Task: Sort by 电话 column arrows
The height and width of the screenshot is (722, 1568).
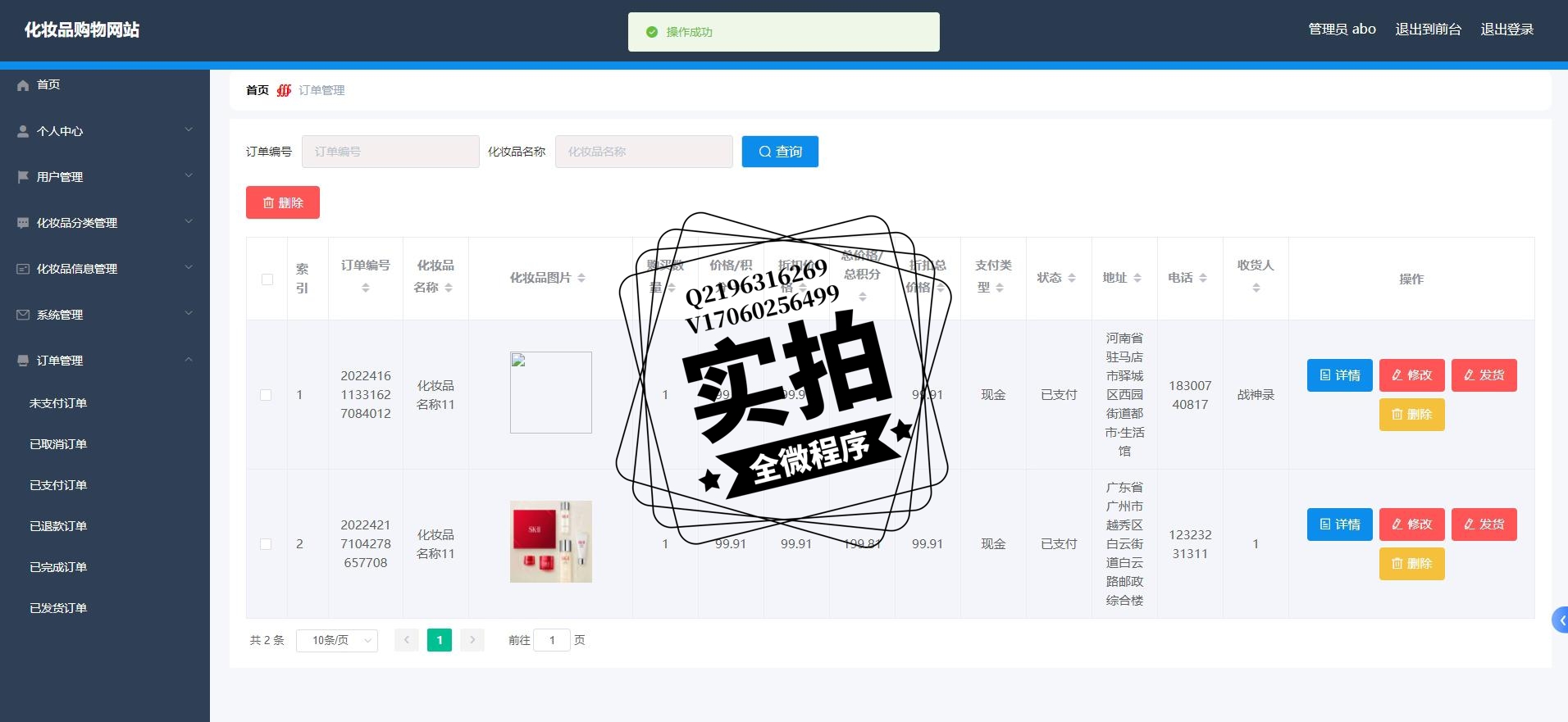Action: pos(1203,278)
